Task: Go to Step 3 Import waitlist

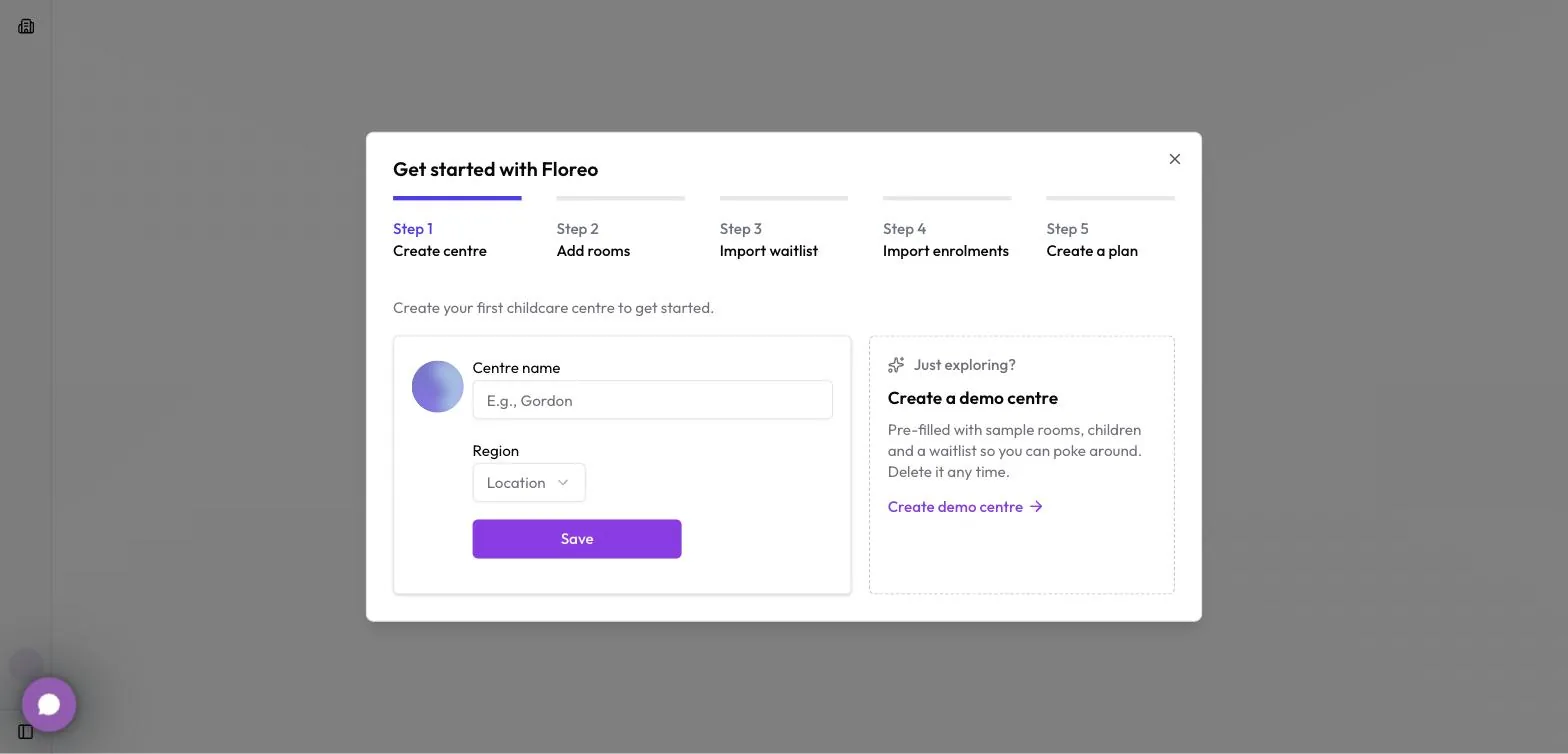Action: (x=784, y=229)
